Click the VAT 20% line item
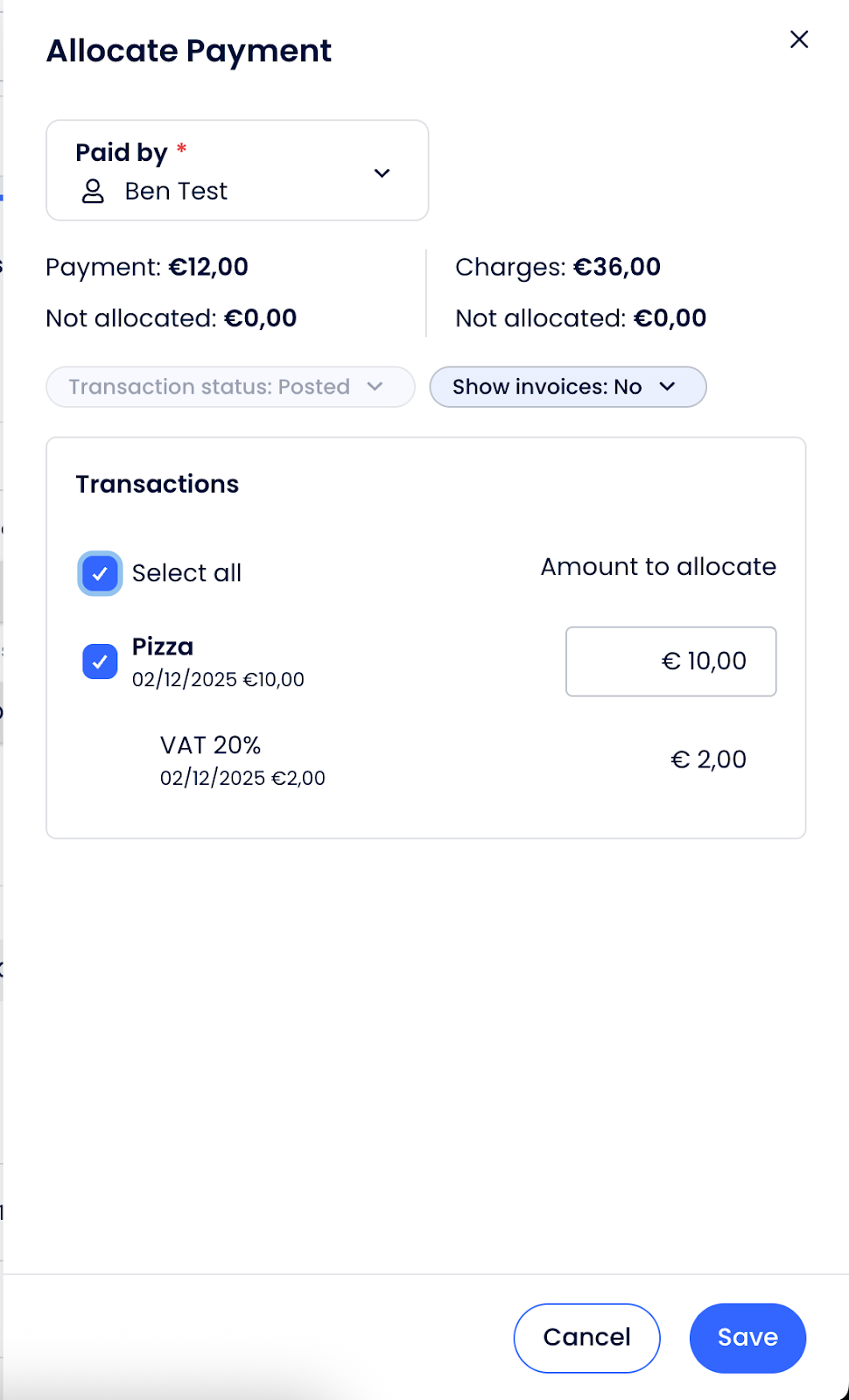The image size is (849, 1400). tap(211, 745)
